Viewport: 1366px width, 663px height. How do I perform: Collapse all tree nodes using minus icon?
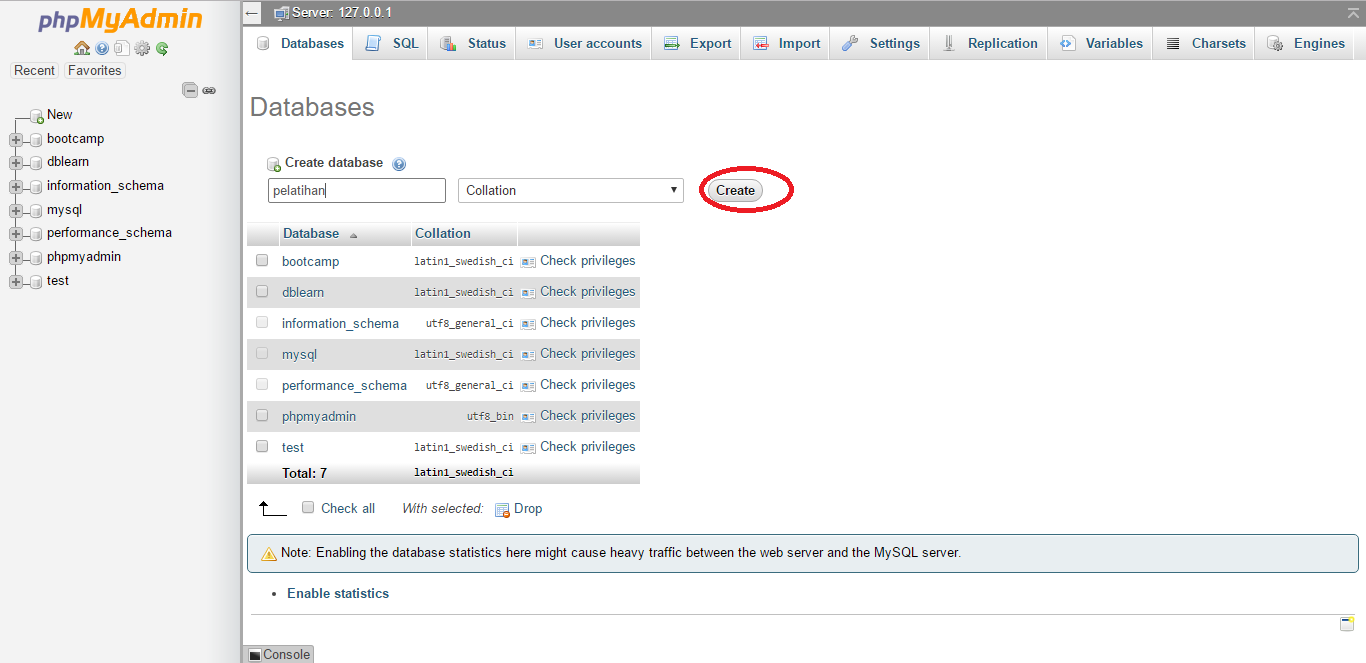[190, 90]
